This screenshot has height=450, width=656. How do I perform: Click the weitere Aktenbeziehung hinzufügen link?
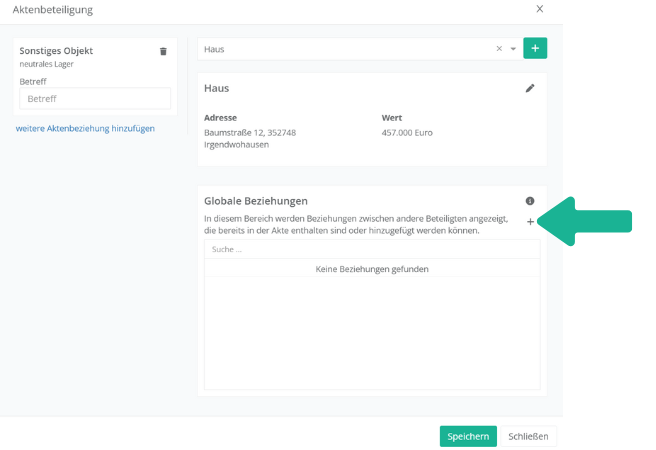click(x=85, y=128)
